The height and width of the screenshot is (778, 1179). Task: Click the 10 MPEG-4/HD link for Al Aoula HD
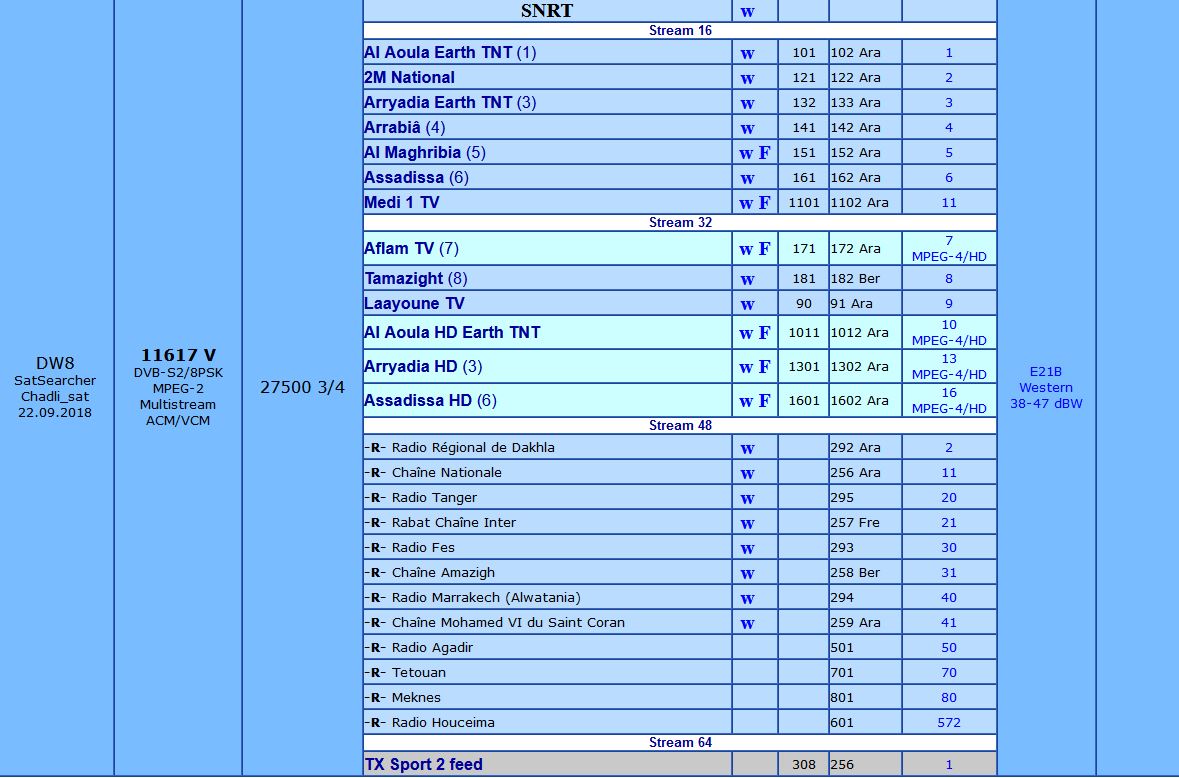949,332
